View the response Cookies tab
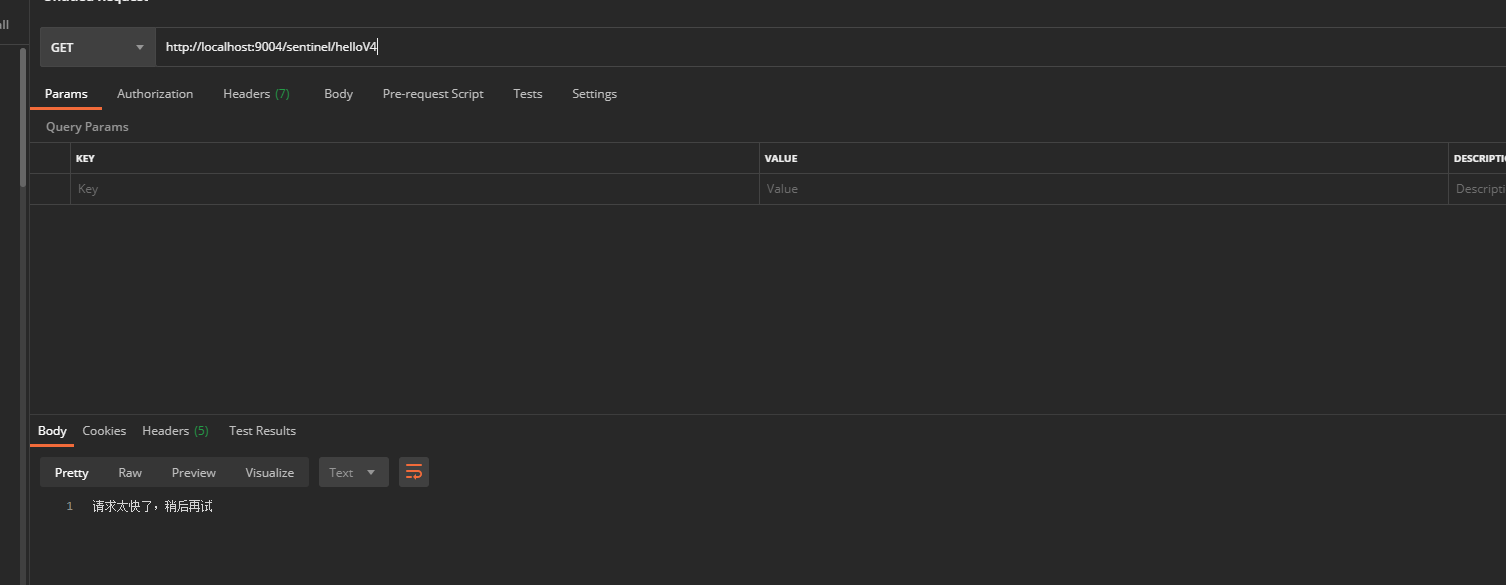 click(x=104, y=431)
